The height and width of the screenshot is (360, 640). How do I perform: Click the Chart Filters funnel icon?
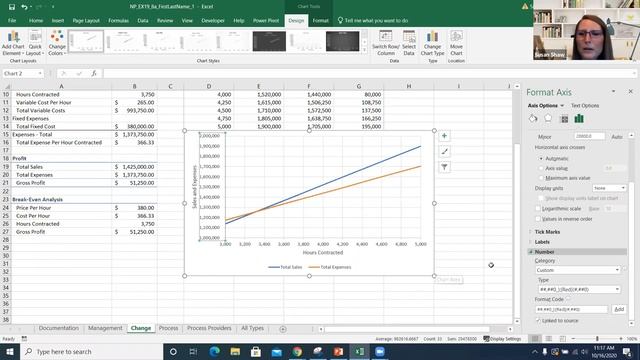click(x=444, y=167)
